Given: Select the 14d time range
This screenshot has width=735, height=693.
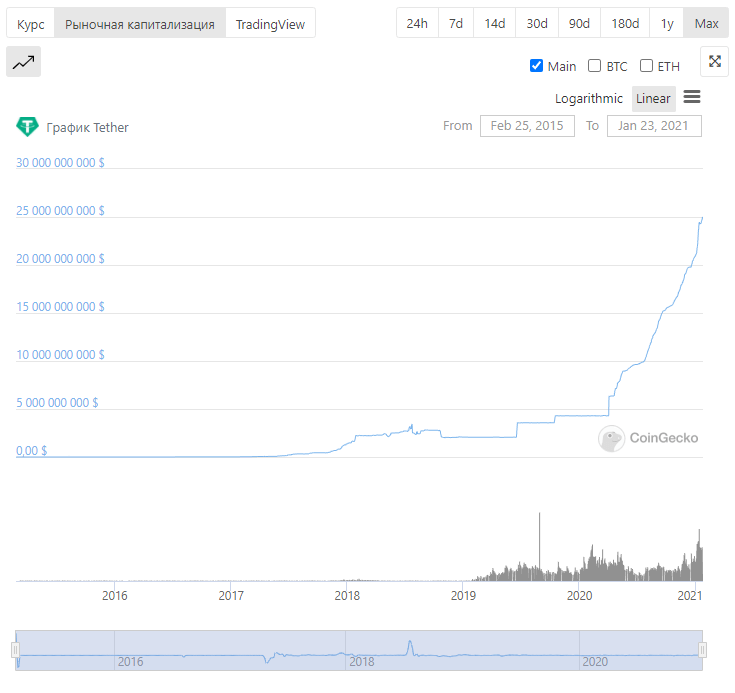Looking at the screenshot, I should (x=495, y=23).
